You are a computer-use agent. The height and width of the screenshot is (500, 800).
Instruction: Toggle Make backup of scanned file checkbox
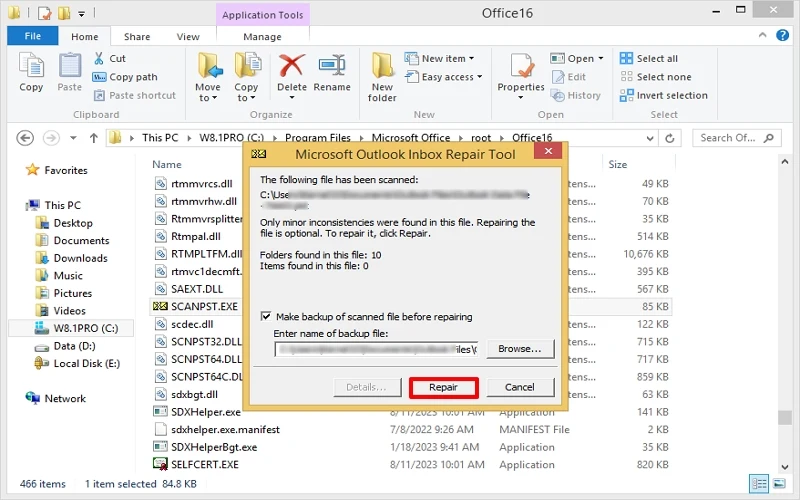[266, 317]
